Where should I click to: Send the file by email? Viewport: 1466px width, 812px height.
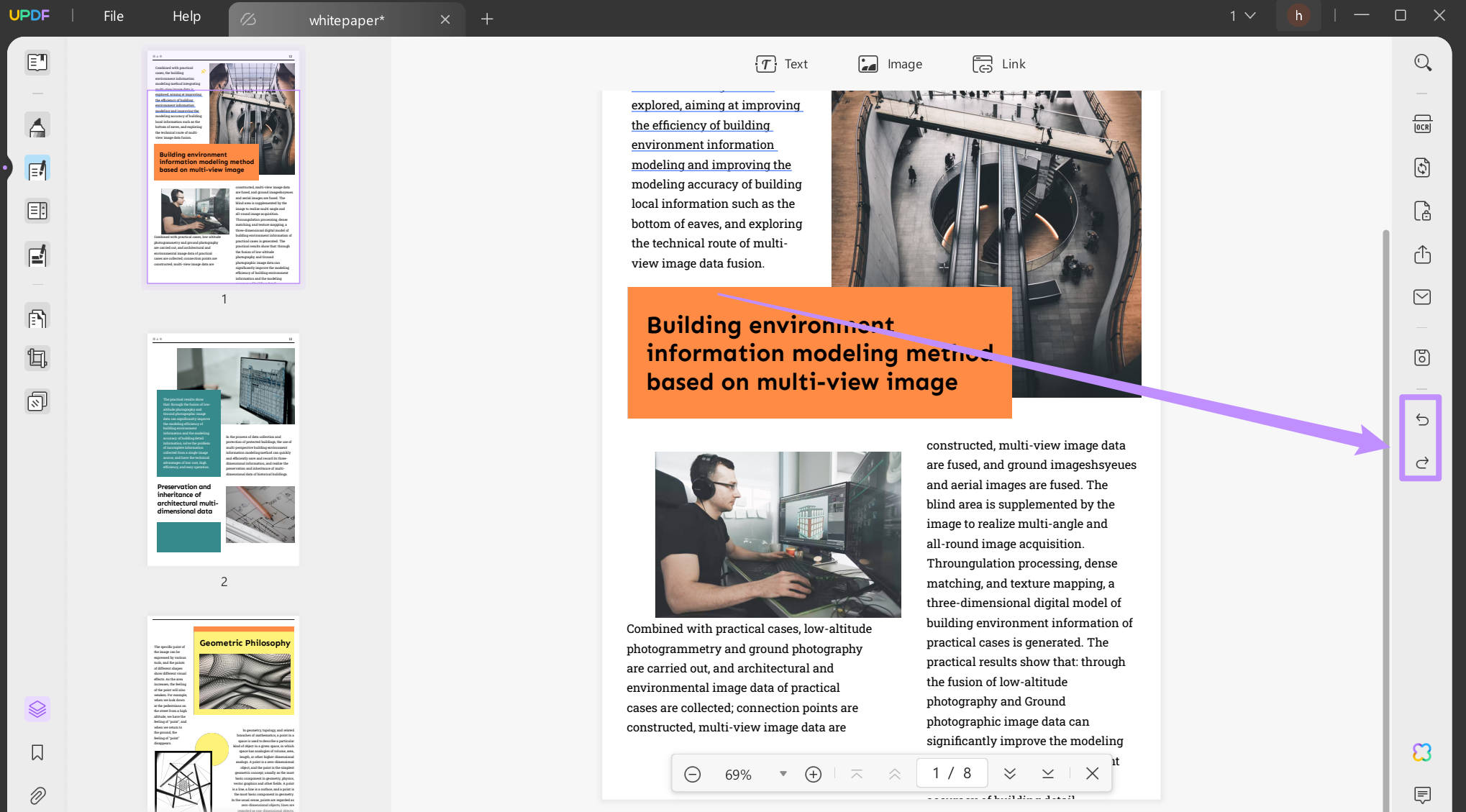[1422, 297]
